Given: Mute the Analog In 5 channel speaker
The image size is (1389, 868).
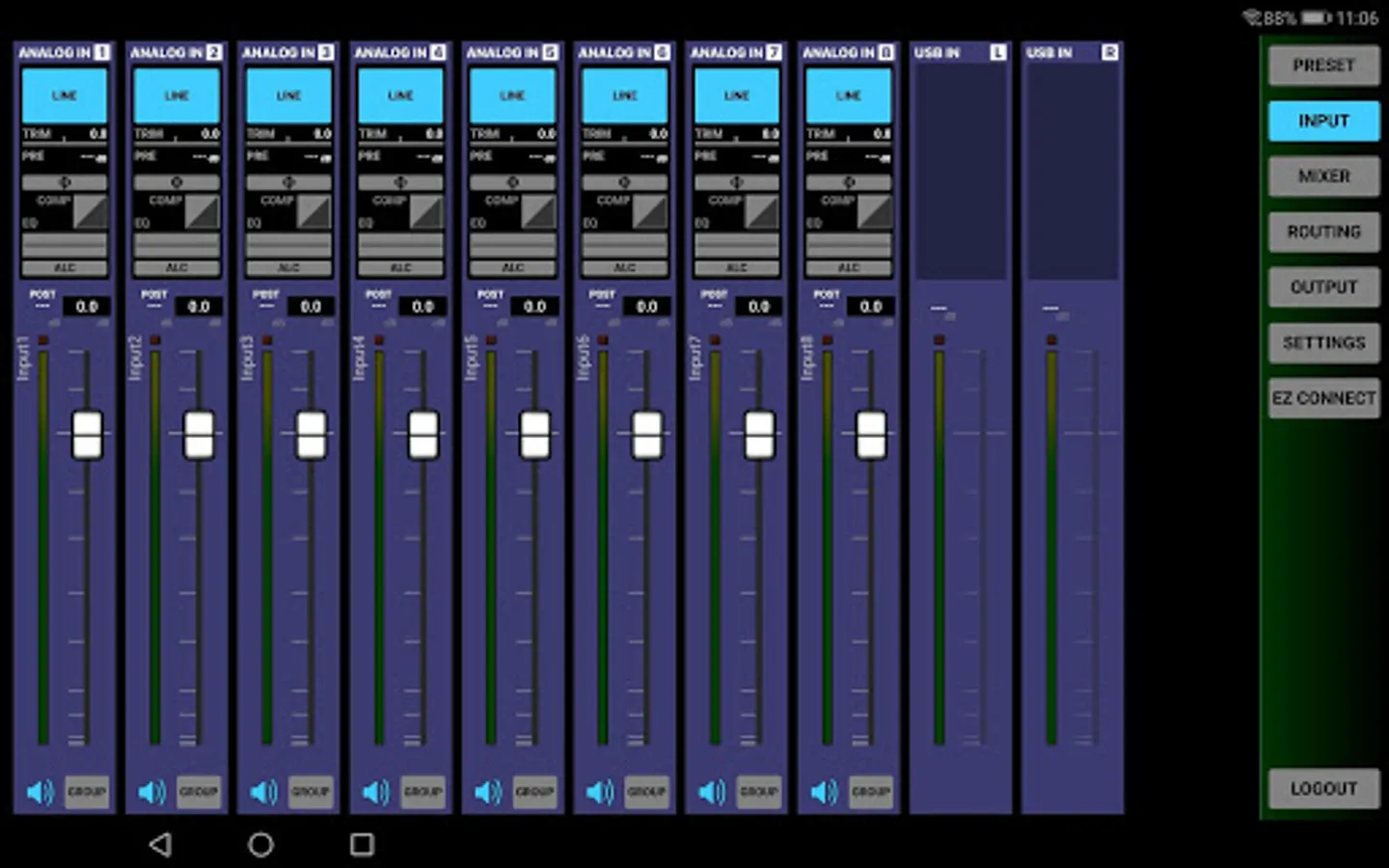Looking at the screenshot, I should coord(488,792).
